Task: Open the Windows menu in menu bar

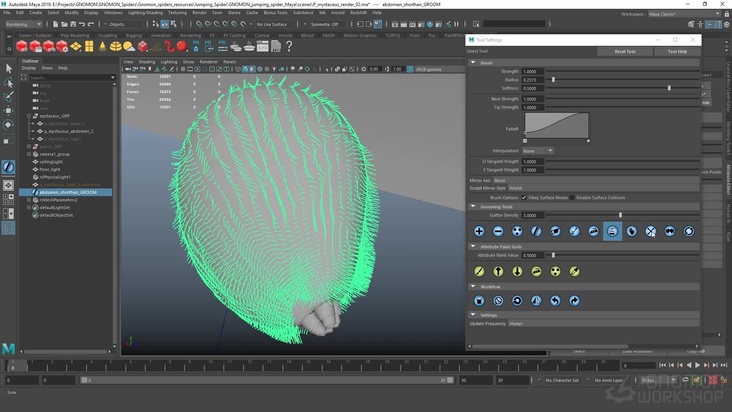Action: [113, 13]
